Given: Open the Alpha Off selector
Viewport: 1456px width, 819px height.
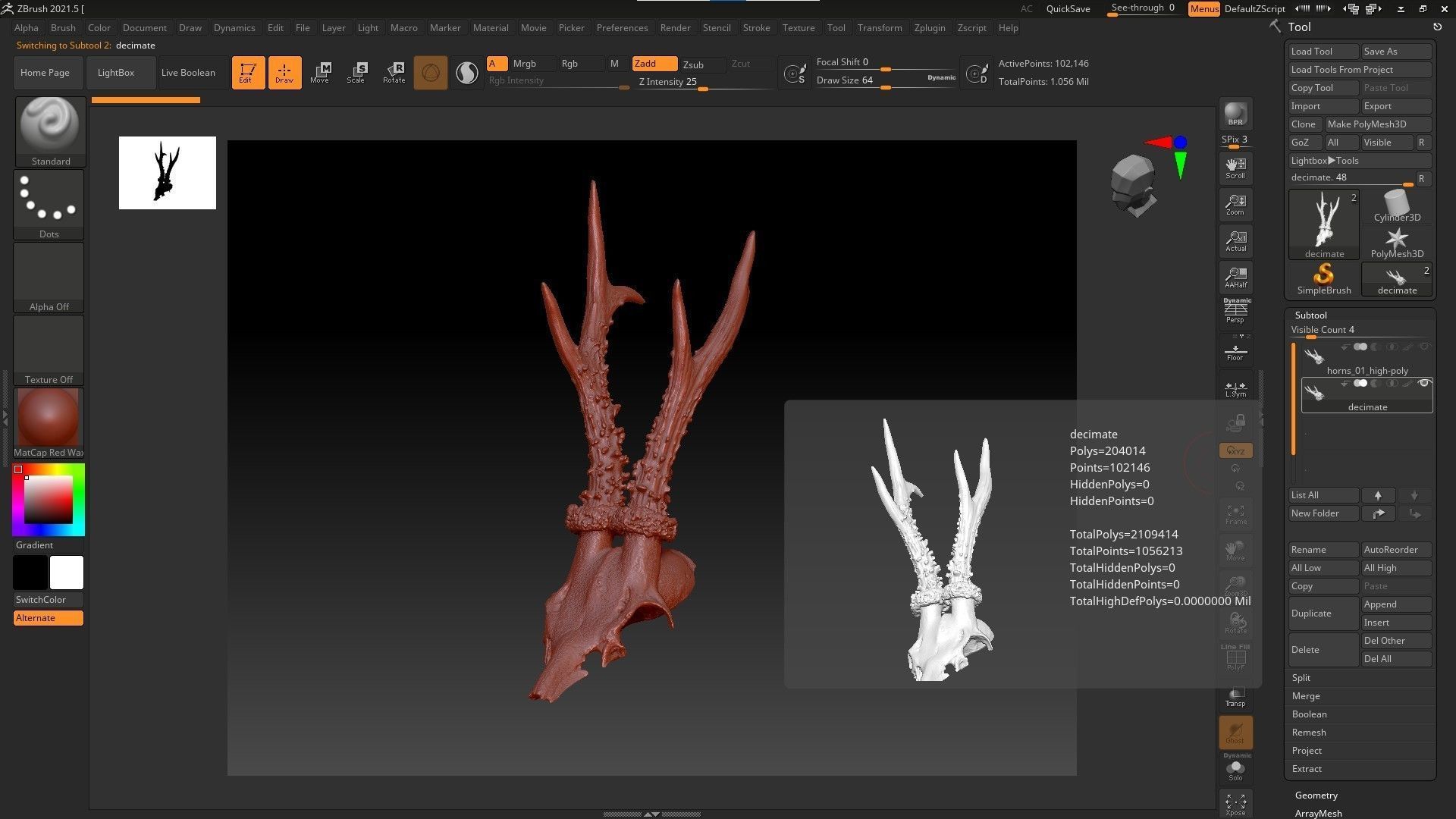Looking at the screenshot, I should pos(49,277).
